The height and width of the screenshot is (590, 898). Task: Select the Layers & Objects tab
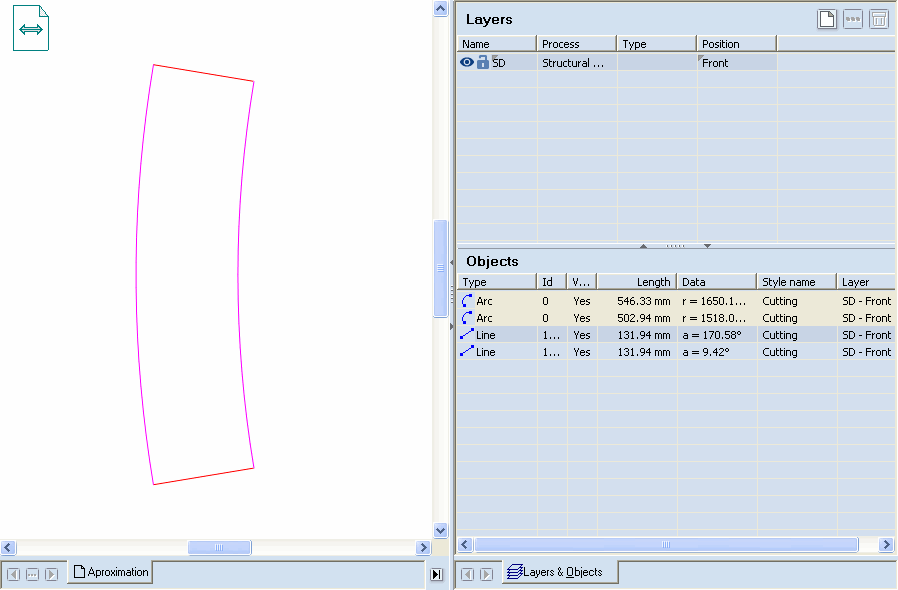561,572
